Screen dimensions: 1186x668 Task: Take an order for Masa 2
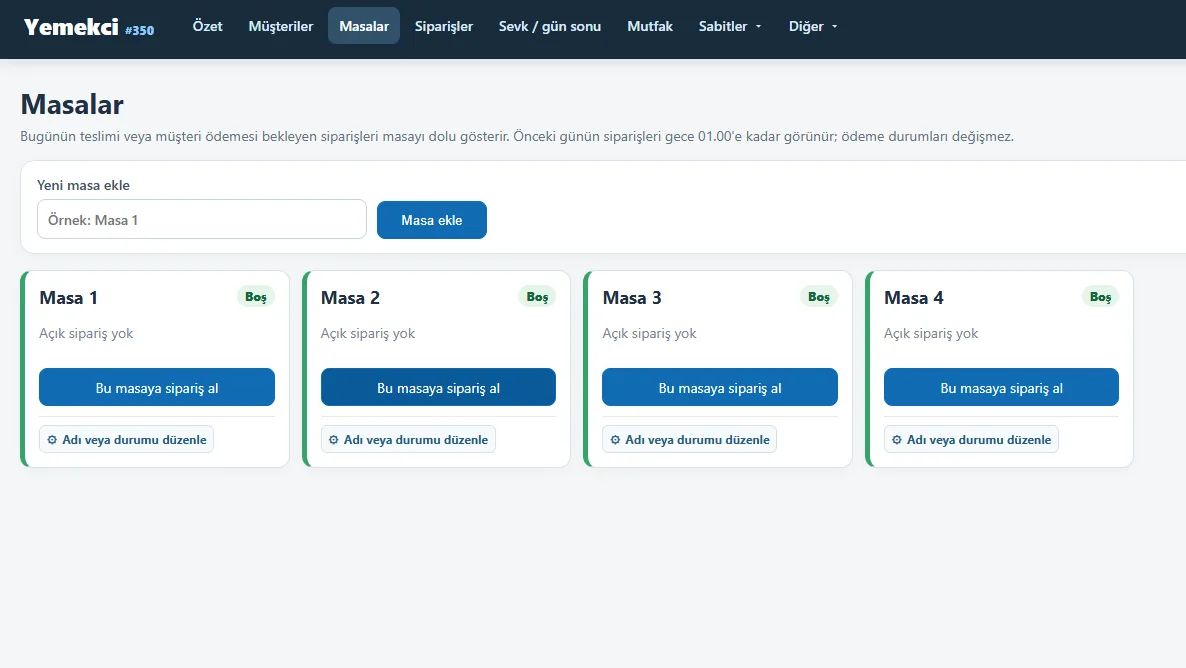click(x=438, y=387)
